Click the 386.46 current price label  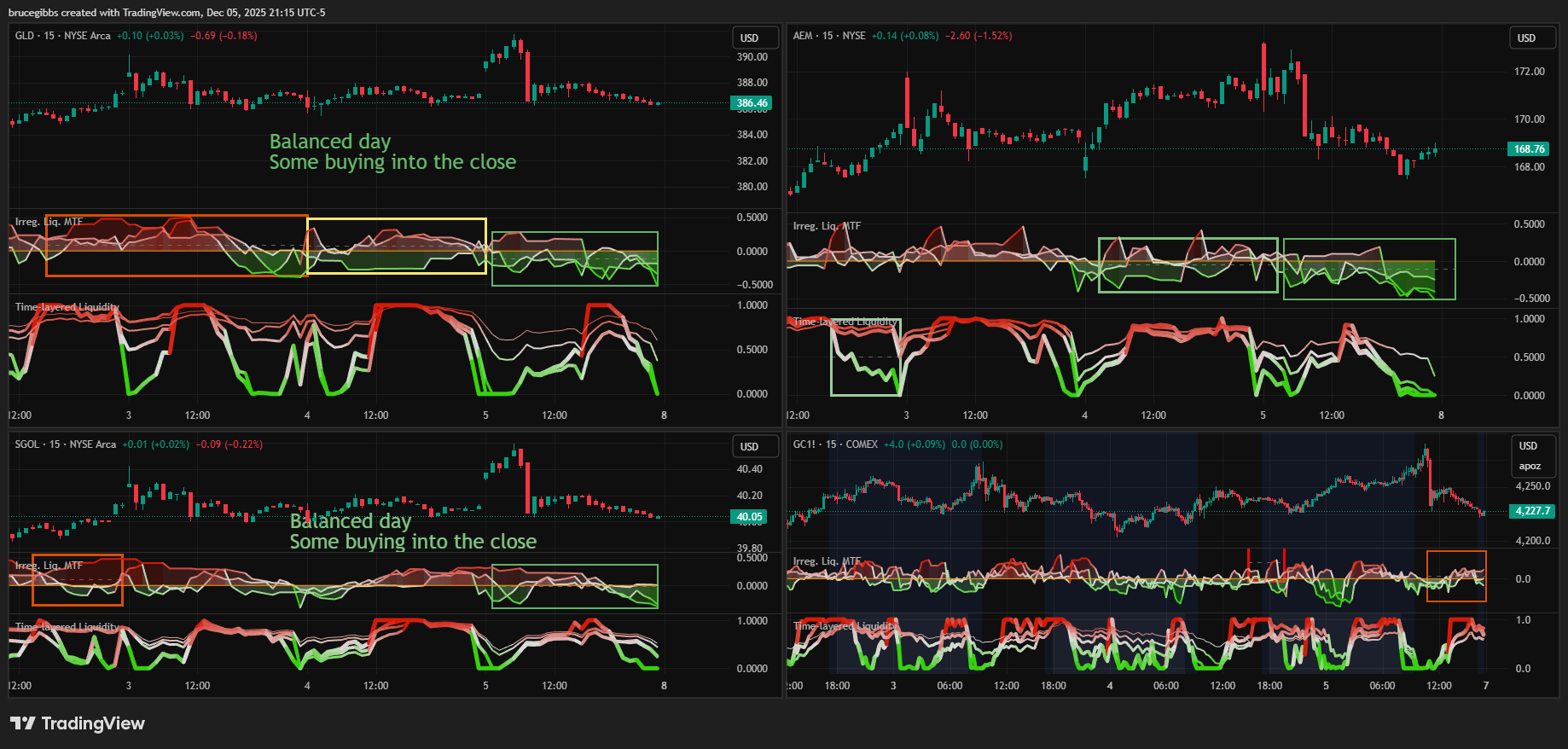(x=752, y=103)
